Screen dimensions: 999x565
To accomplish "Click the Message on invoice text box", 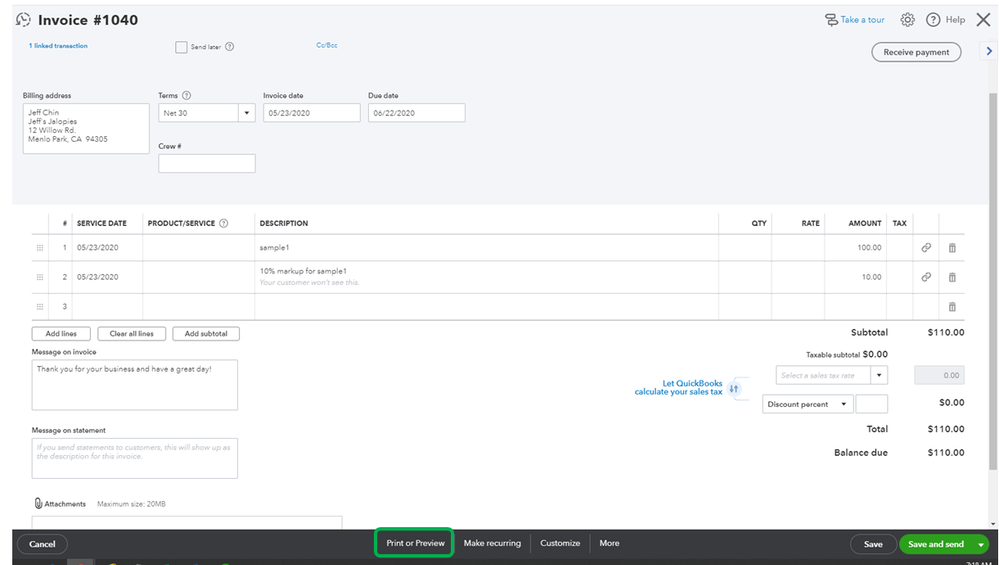I will coord(134,385).
